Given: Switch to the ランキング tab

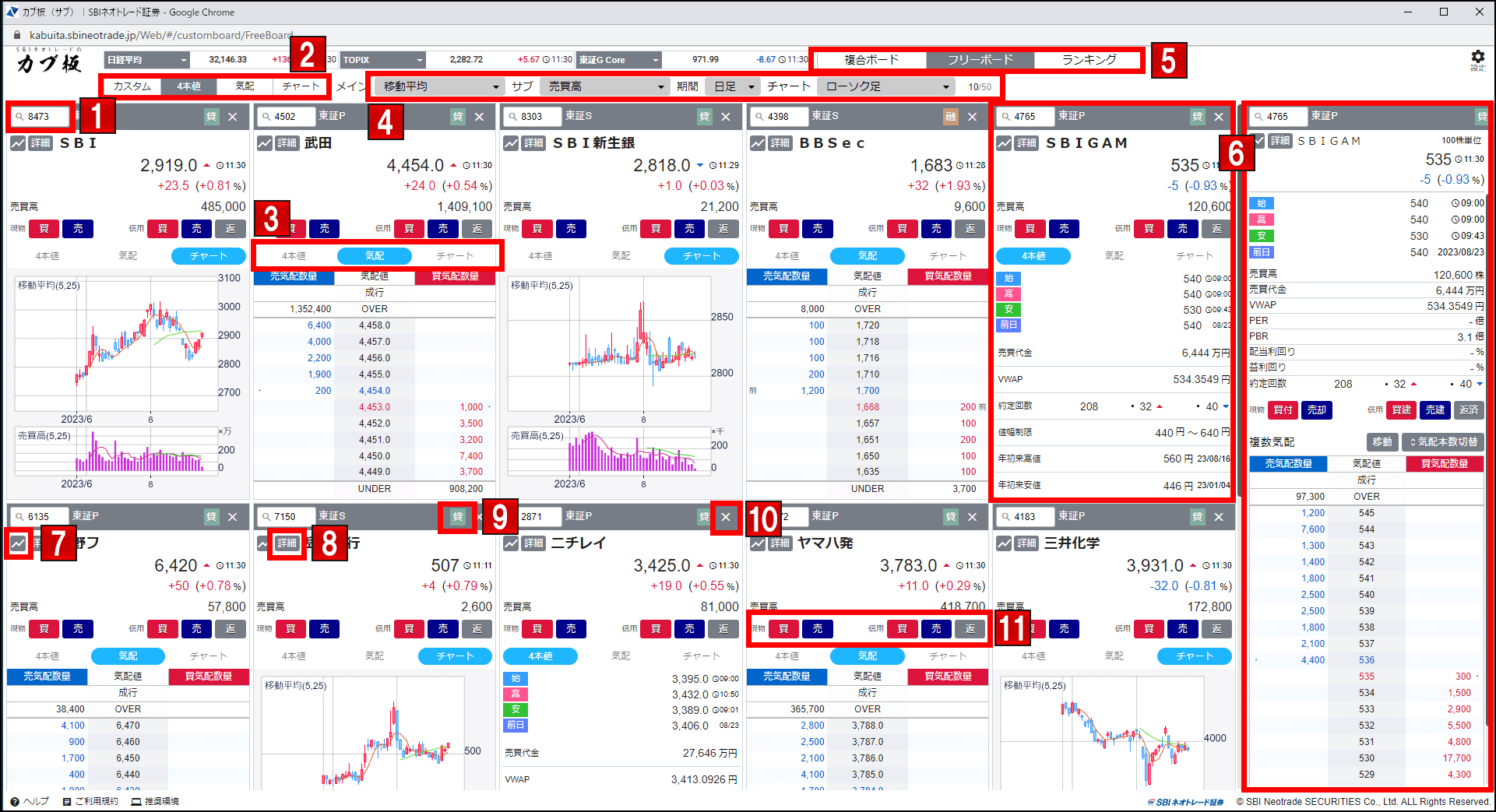Looking at the screenshot, I should point(1089,60).
